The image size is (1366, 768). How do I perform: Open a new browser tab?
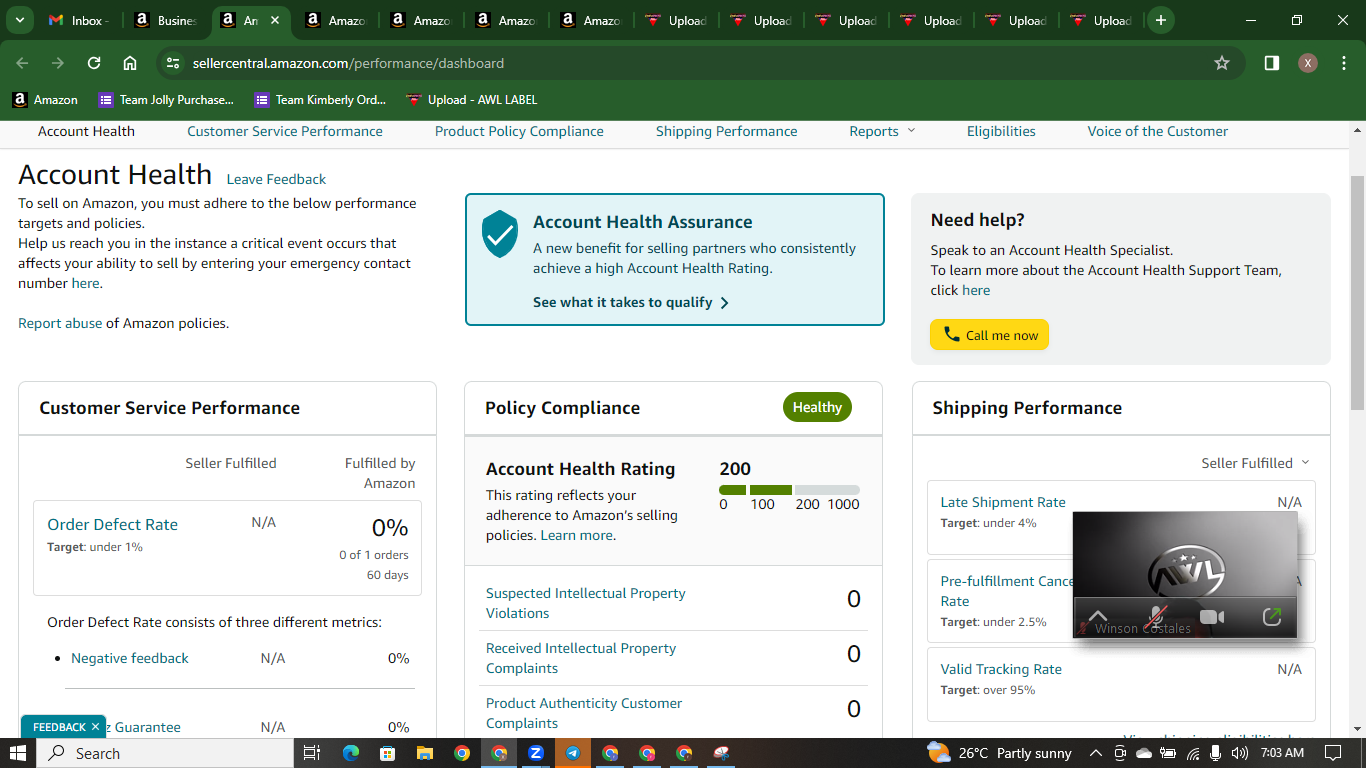click(x=1160, y=20)
